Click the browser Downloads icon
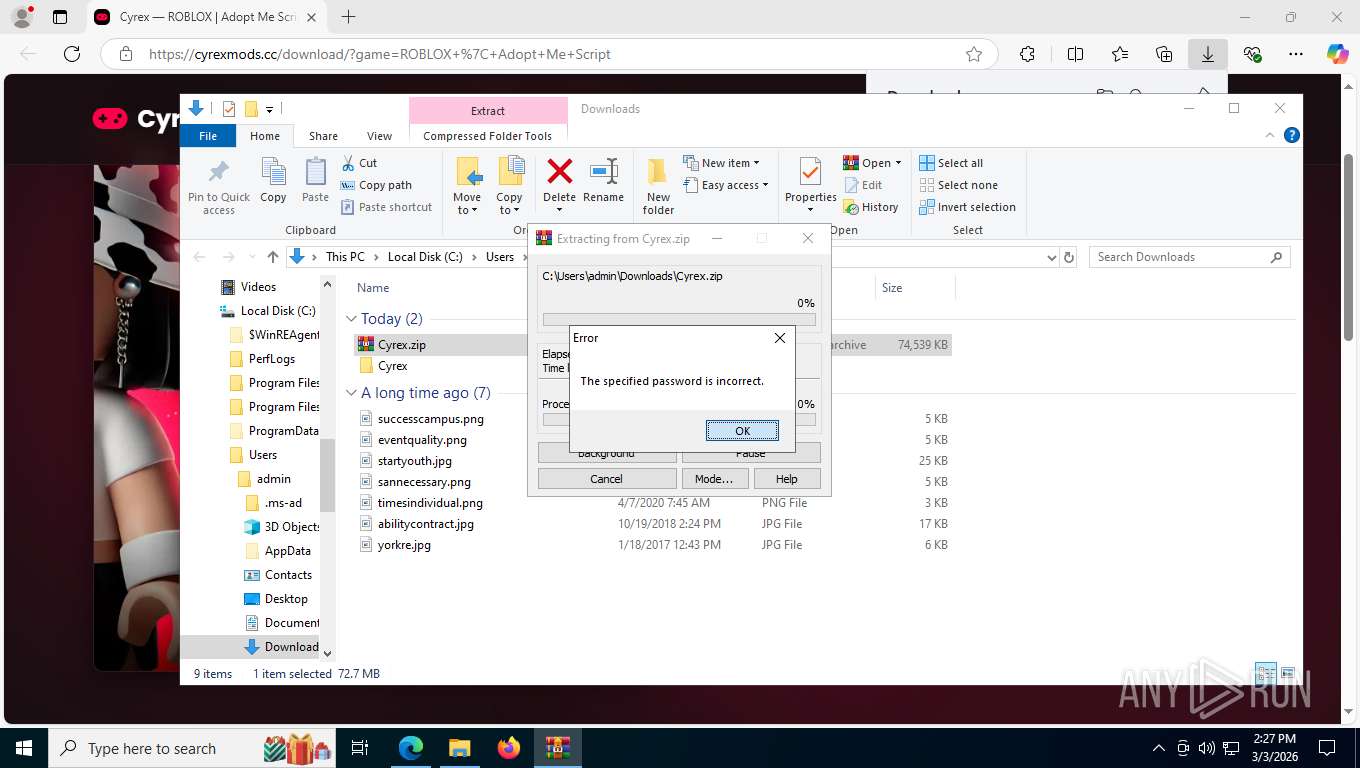Screen dimensions: 1360x768 click(1207, 54)
